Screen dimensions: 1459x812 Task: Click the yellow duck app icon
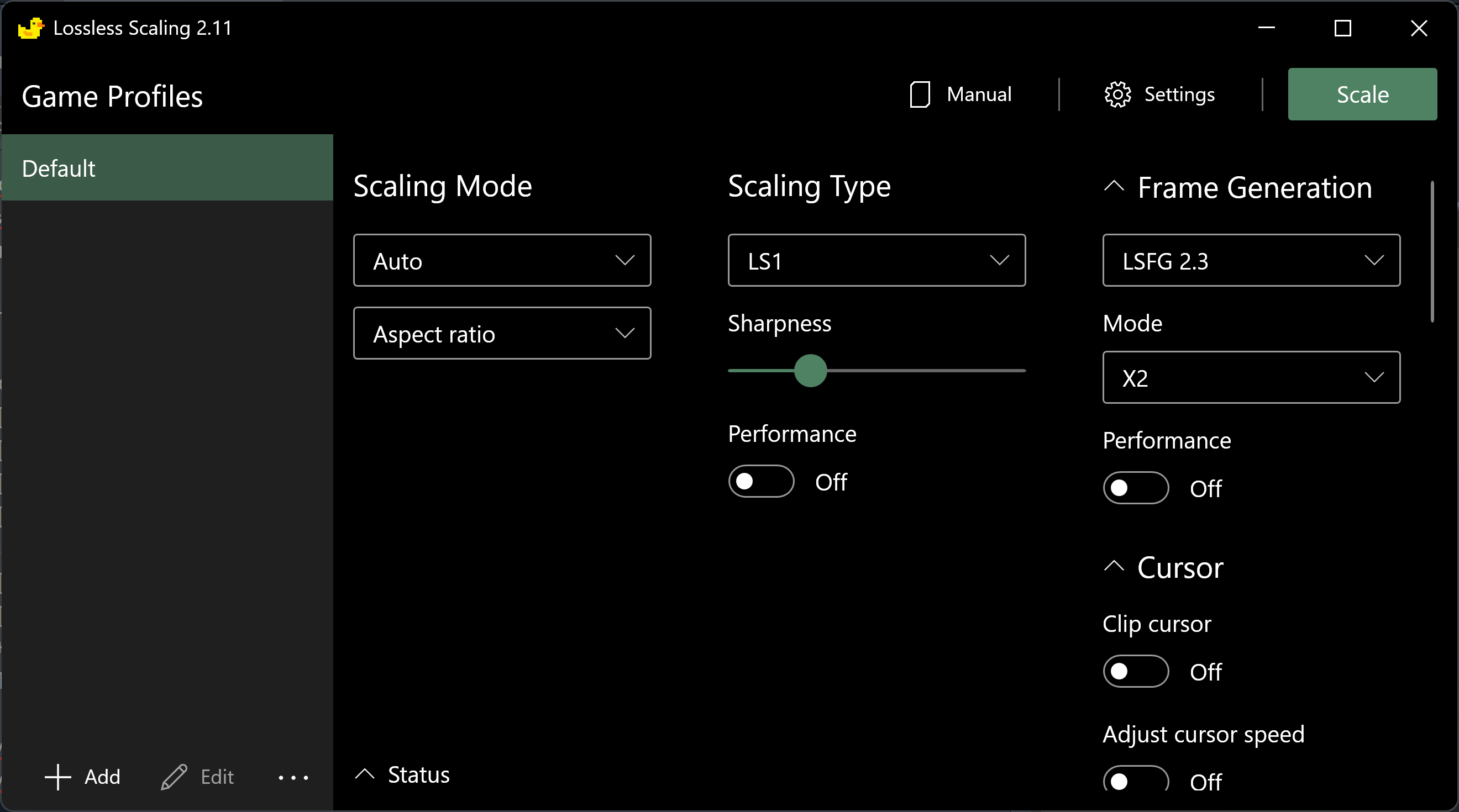point(30,28)
